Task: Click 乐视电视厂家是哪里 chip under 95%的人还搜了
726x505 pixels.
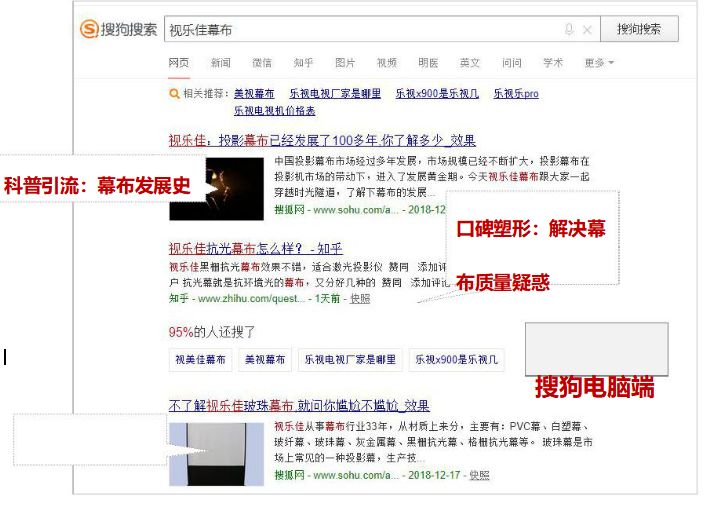Action: (x=350, y=360)
